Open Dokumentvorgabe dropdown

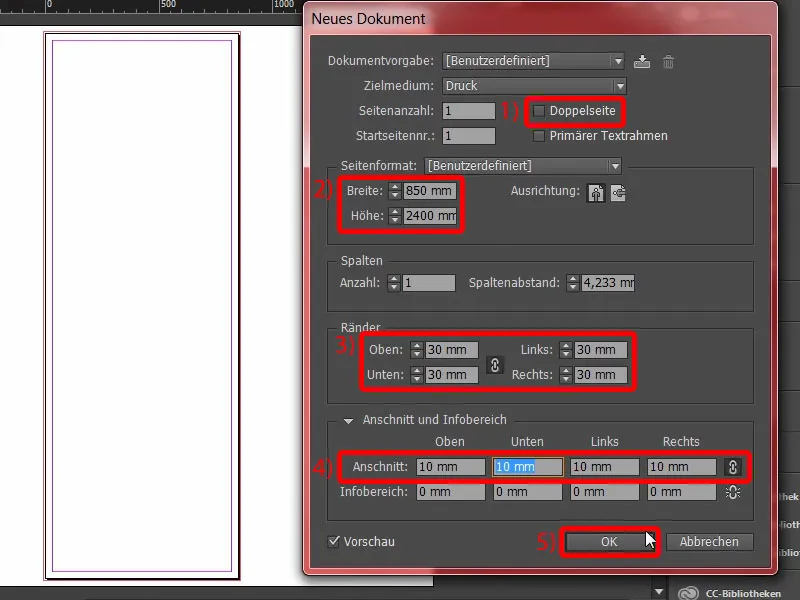pos(533,61)
